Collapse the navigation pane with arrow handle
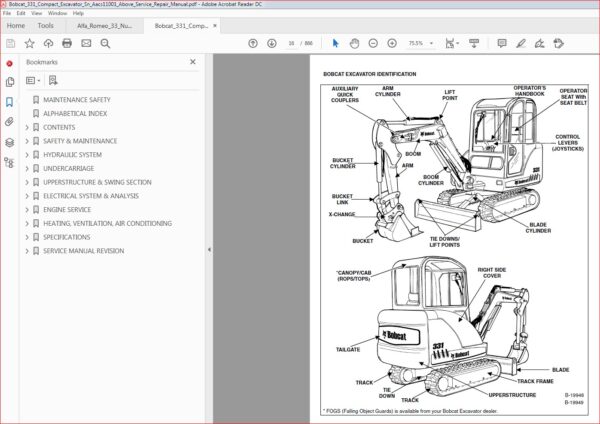This screenshot has height=424, width=600. (209, 250)
